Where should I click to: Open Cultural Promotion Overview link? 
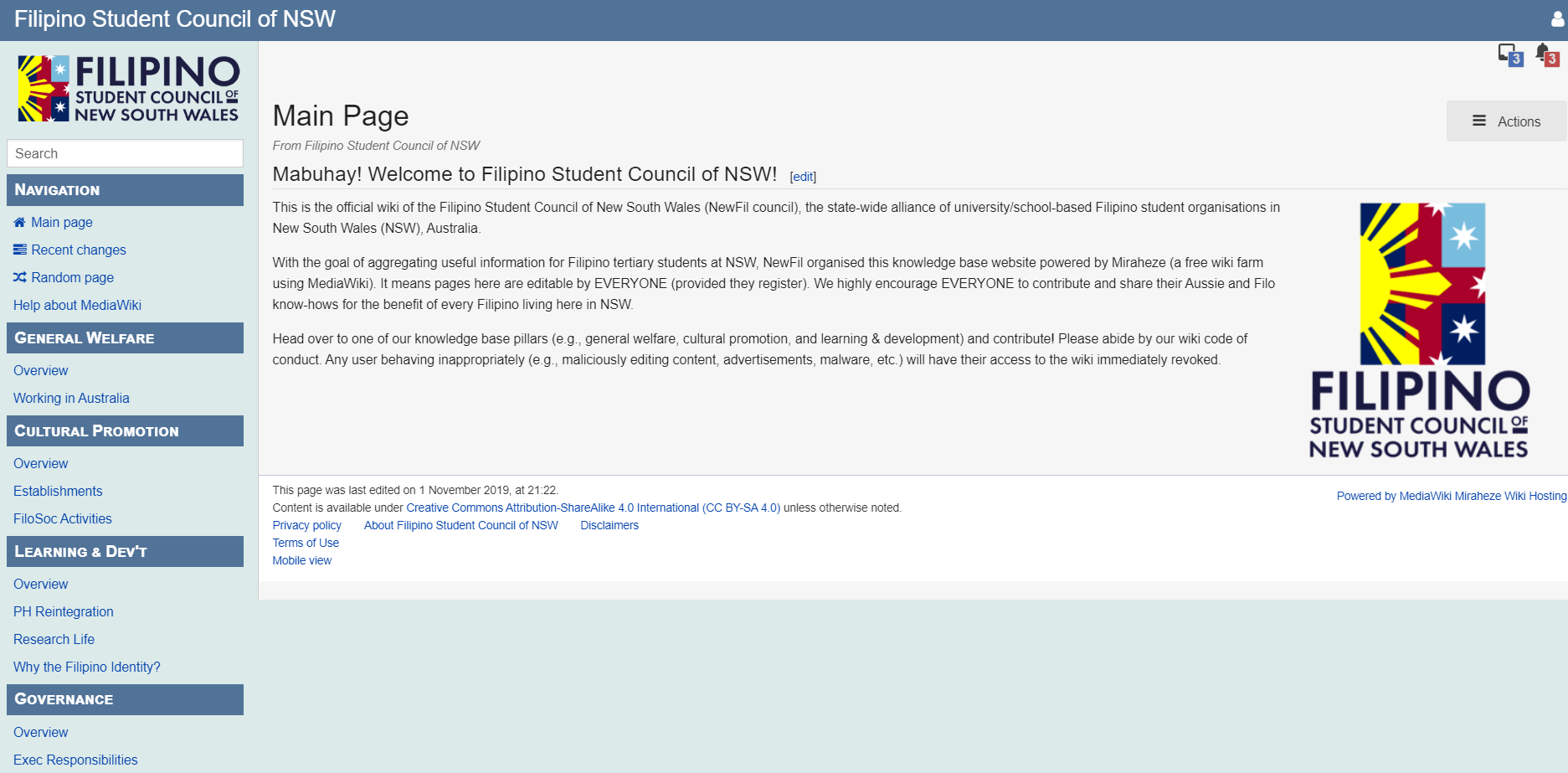[40, 463]
